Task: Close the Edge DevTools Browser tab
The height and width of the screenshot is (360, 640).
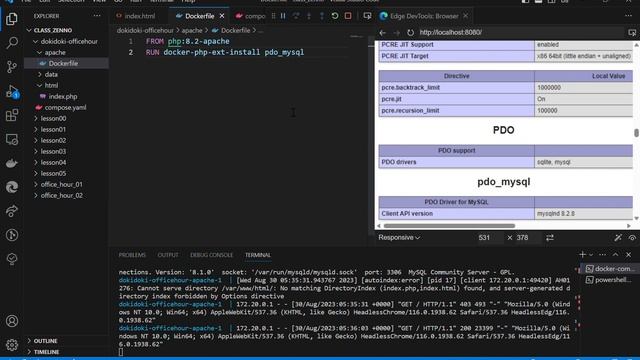Action: click(x=466, y=16)
